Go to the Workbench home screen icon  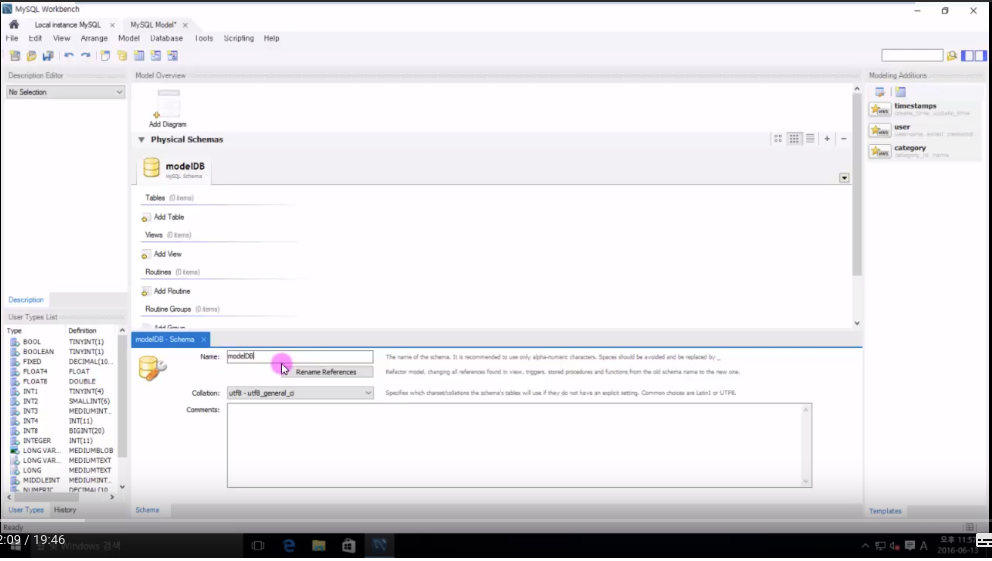(x=14, y=25)
